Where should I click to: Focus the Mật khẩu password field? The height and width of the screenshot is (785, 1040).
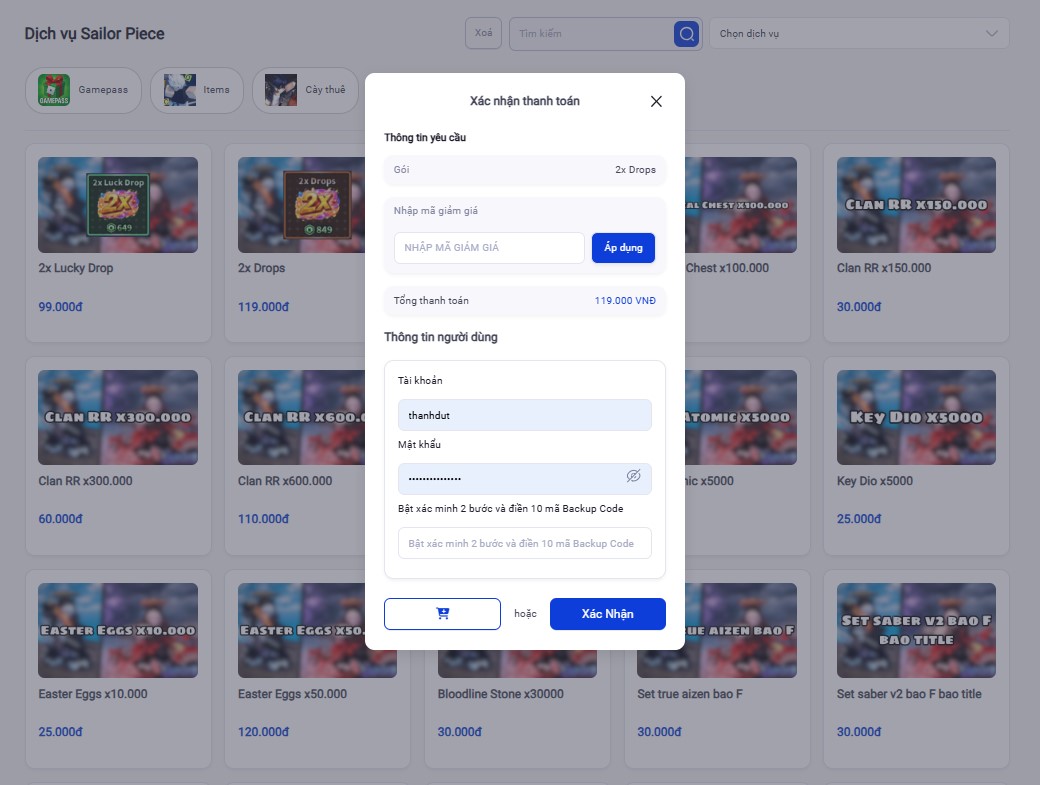click(x=525, y=479)
